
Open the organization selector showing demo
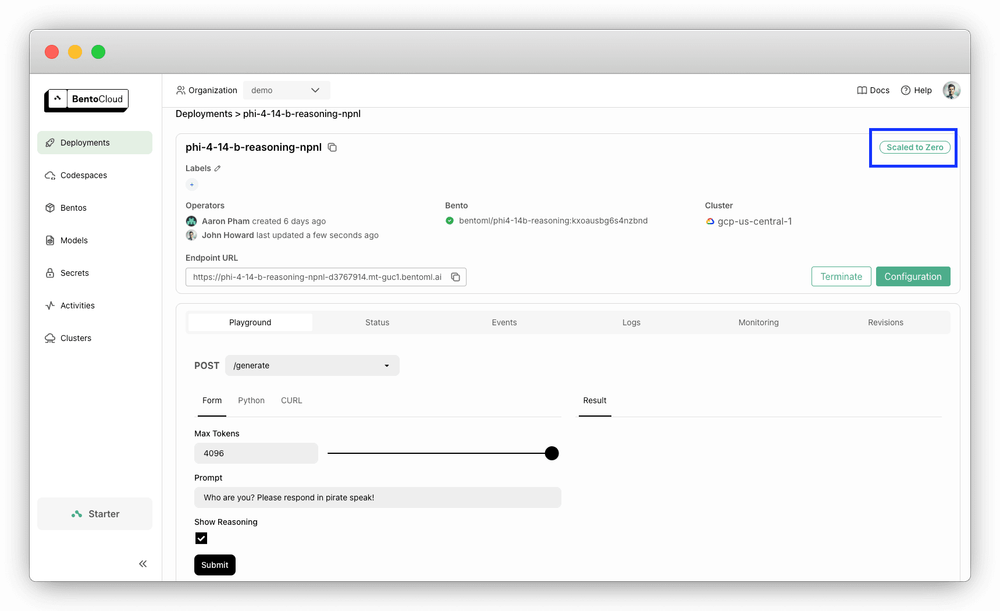tap(287, 89)
